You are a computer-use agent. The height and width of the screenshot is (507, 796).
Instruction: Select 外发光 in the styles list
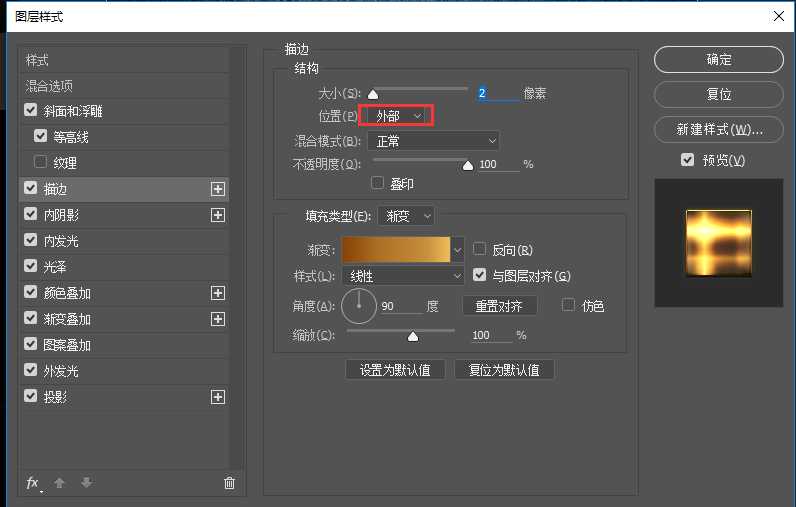click(61, 371)
